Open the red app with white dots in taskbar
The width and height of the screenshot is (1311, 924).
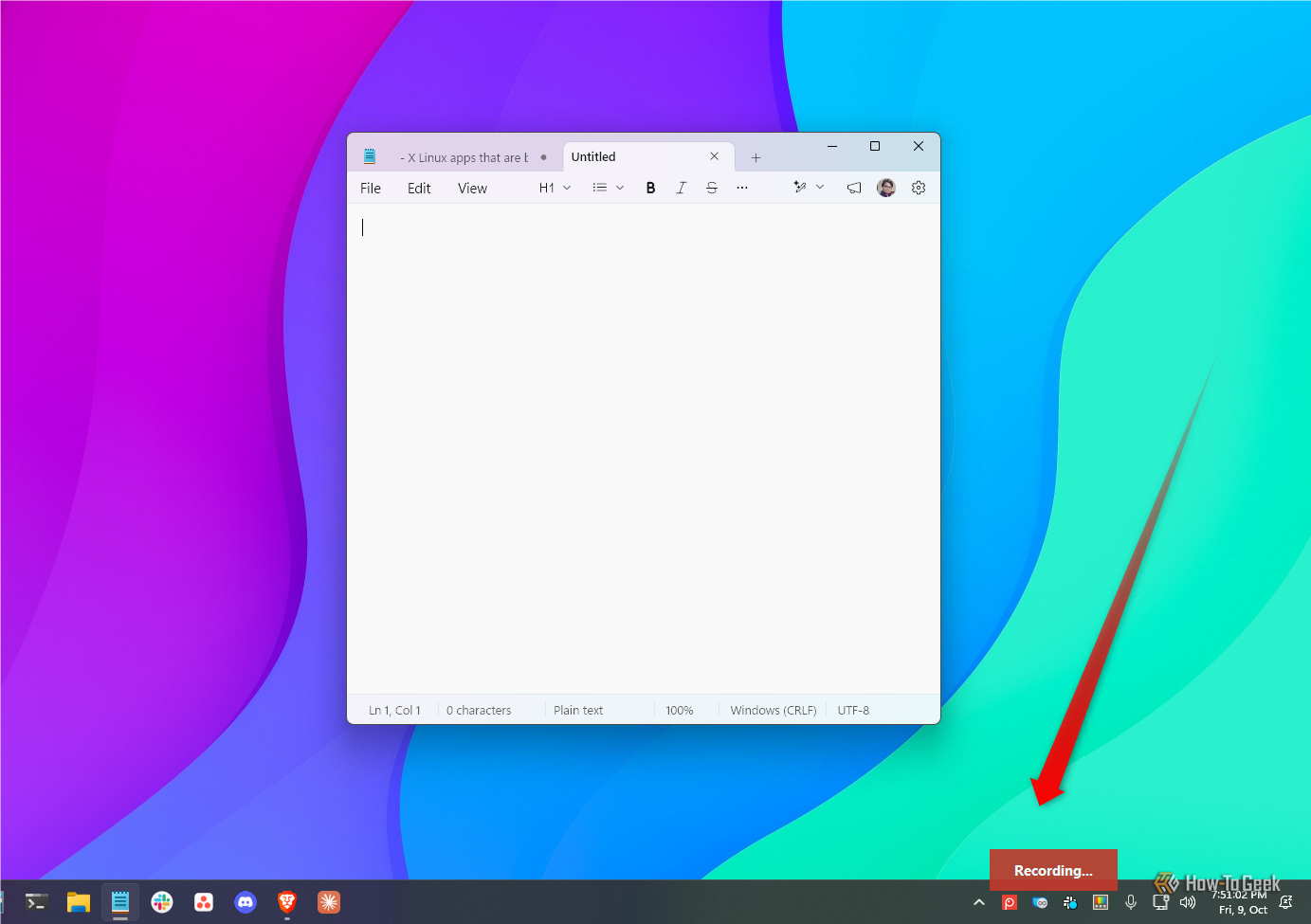204,902
